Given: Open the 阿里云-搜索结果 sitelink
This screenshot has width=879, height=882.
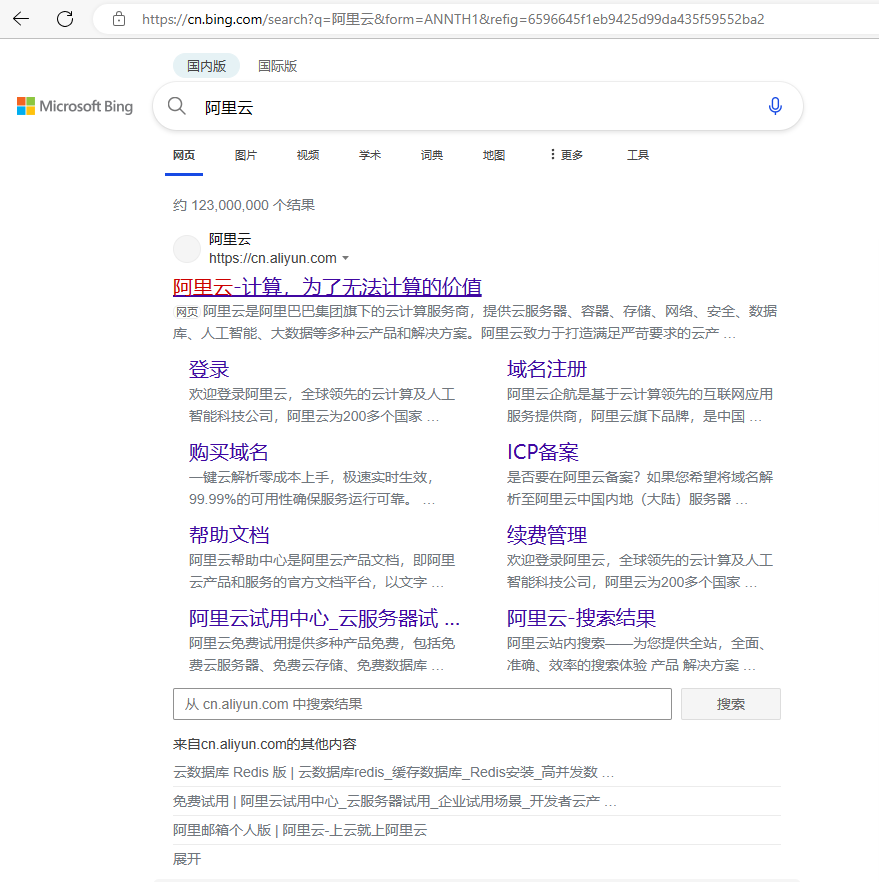Looking at the screenshot, I should 581,618.
